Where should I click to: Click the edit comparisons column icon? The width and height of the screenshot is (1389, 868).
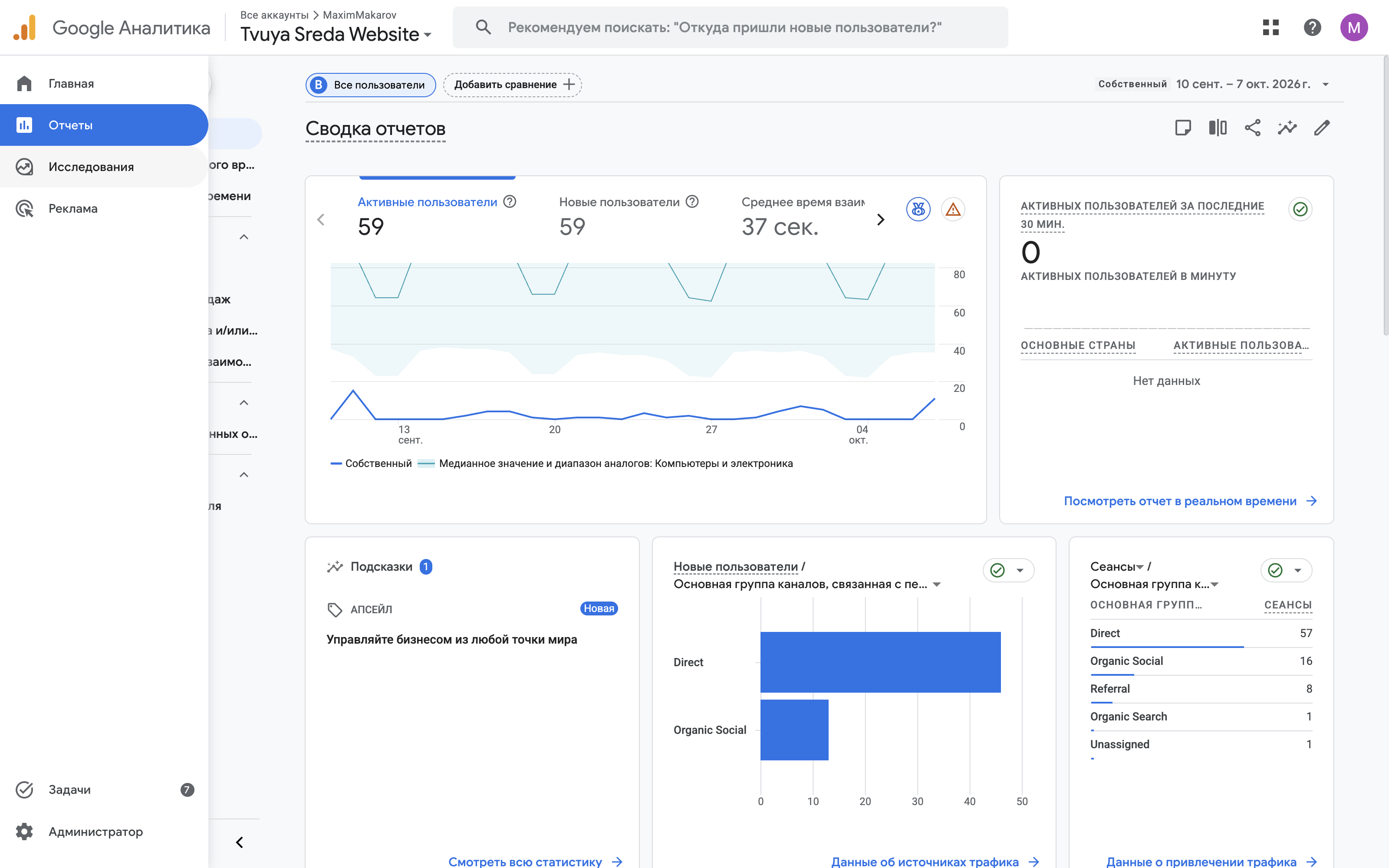[x=1218, y=128]
